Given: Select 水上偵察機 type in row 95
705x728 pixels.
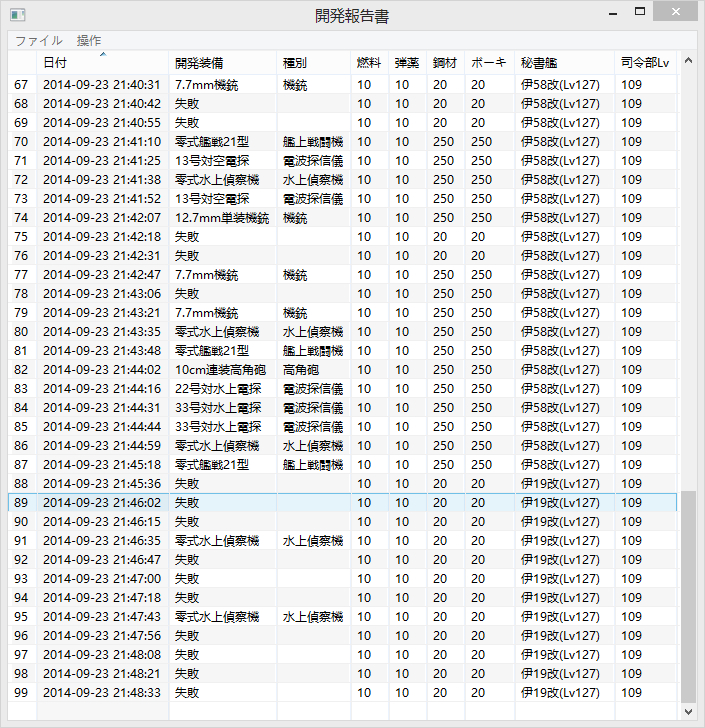Looking at the screenshot, I should pos(313,618).
